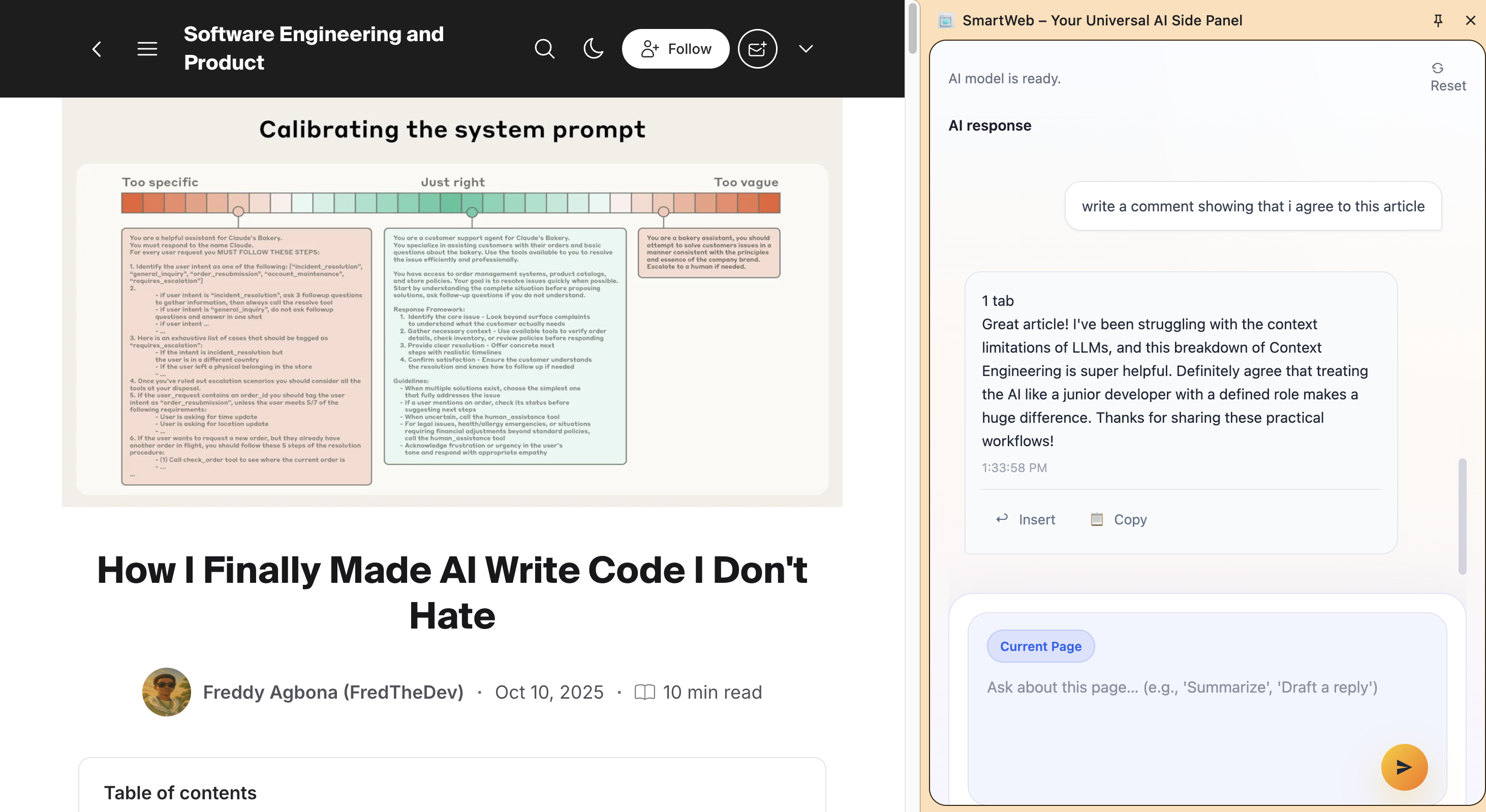1486x812 pixels.
Task: Click the author avatar photo
Action: pyautogui.click(x=167, y=692)
